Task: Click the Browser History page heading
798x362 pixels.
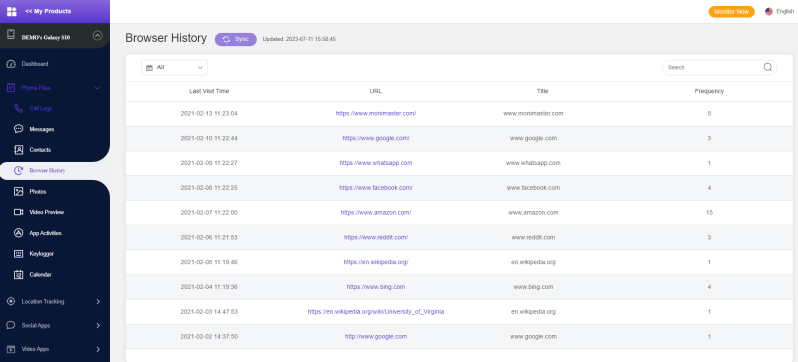Action: click(166, 38)
